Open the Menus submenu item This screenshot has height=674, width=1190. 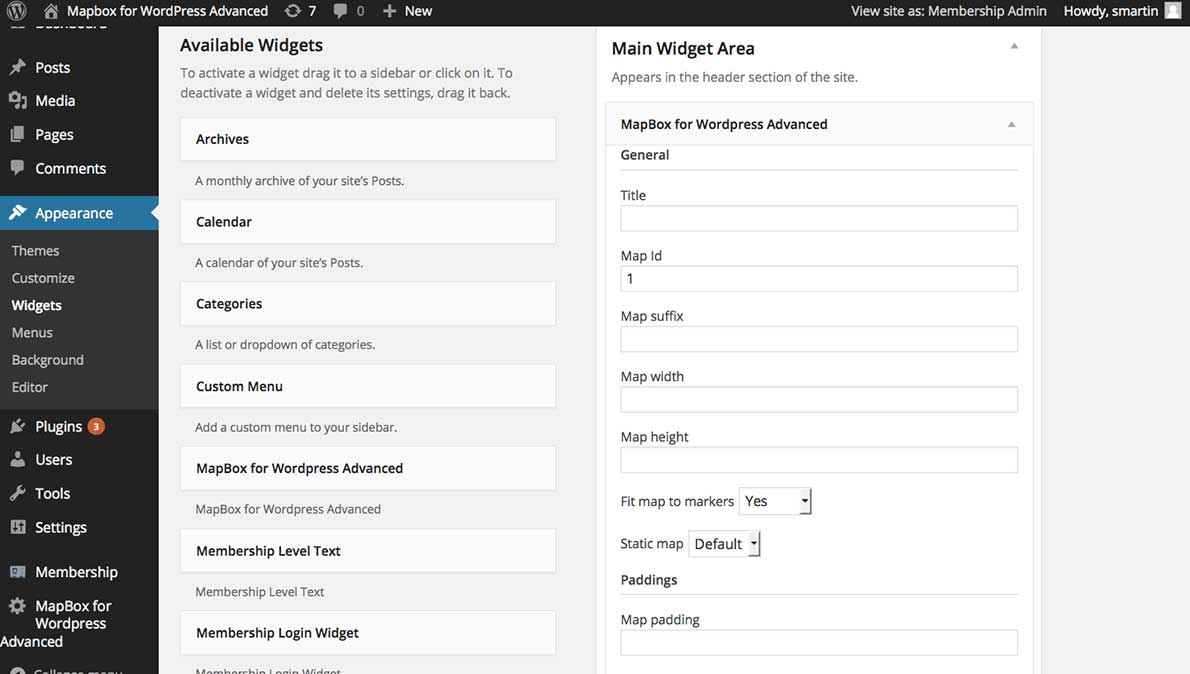point(33,333)
